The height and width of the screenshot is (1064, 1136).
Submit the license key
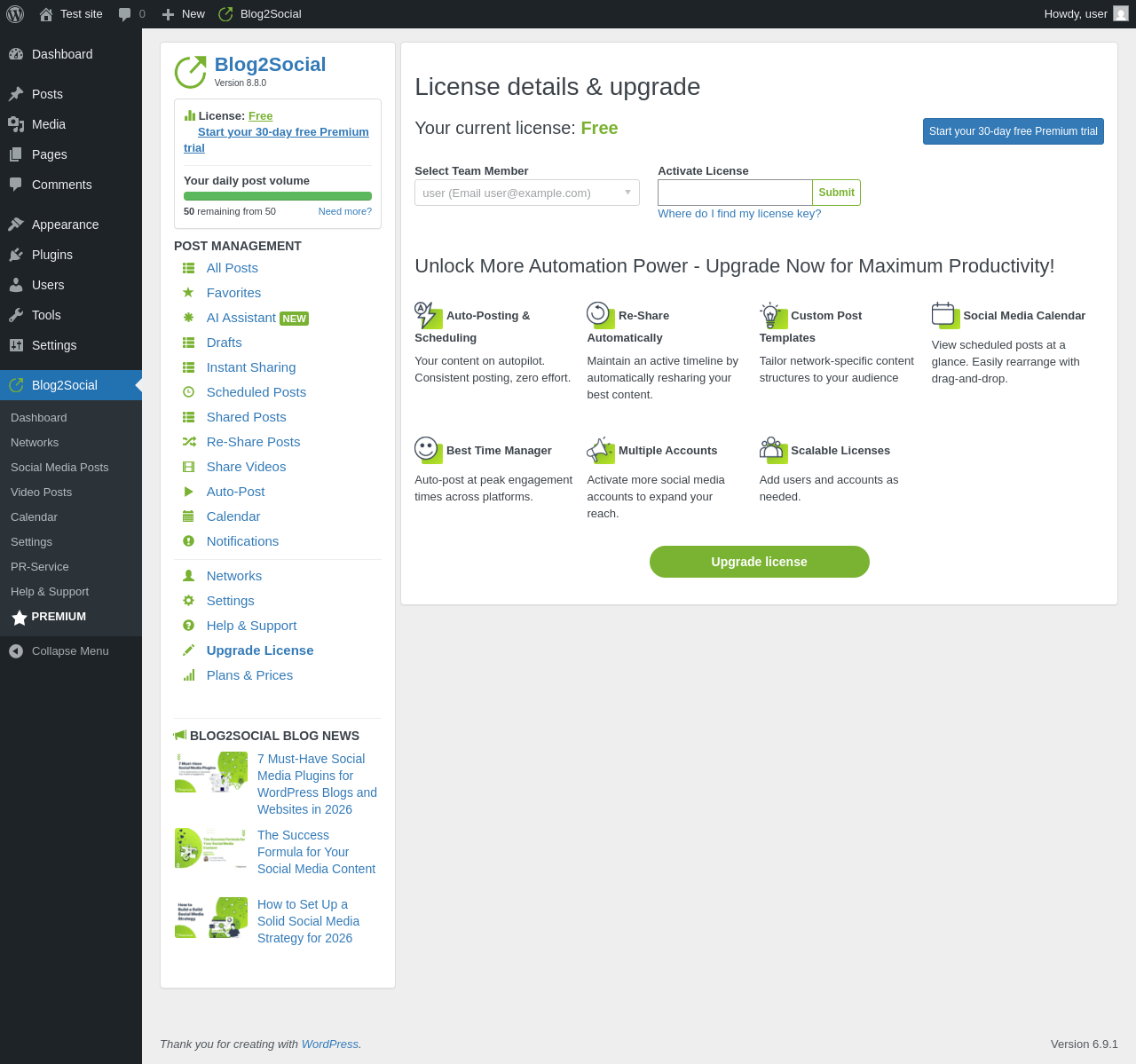(x=836, y=193)
